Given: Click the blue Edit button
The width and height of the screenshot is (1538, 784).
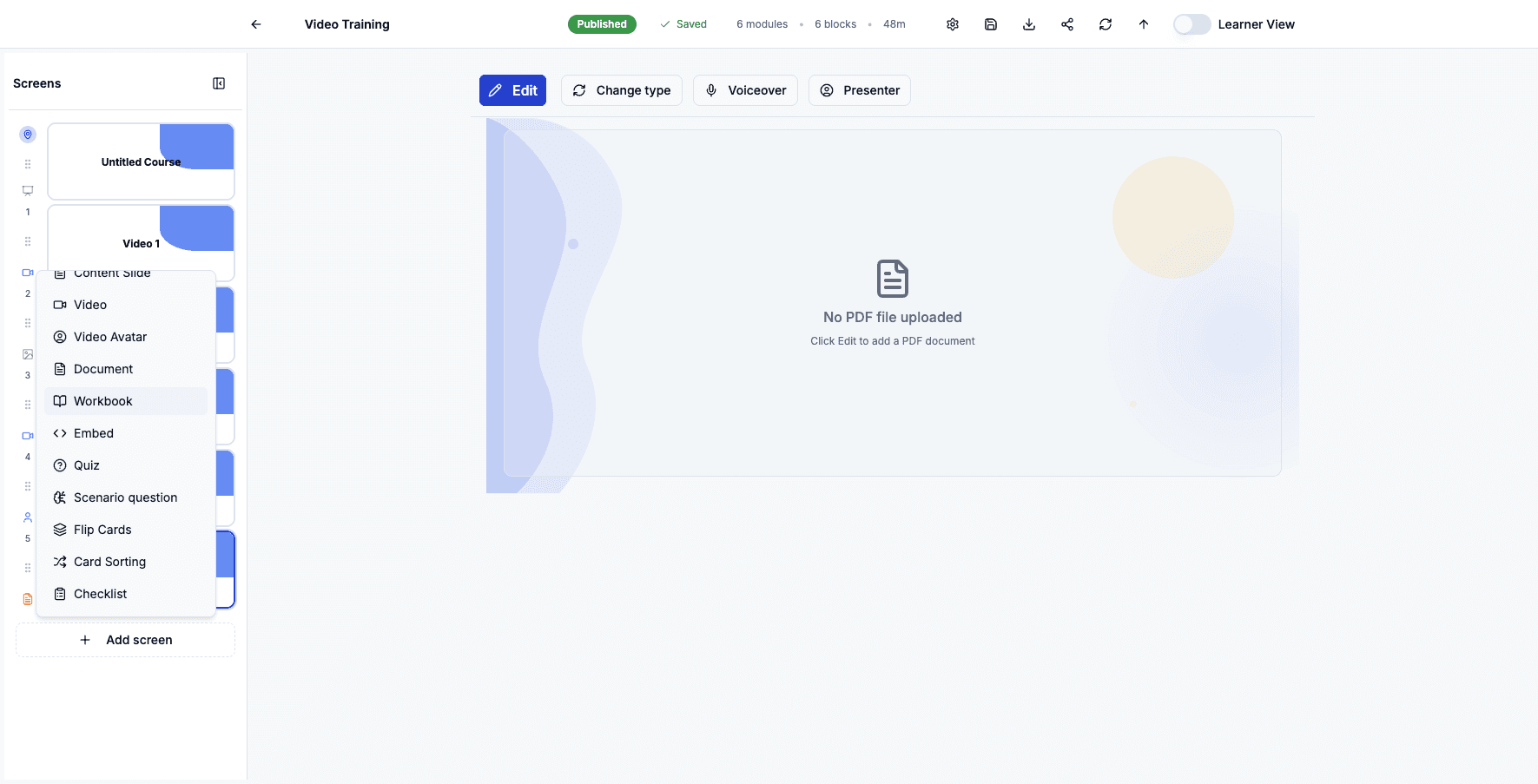Looking at the screenshot, I should 512,90.
